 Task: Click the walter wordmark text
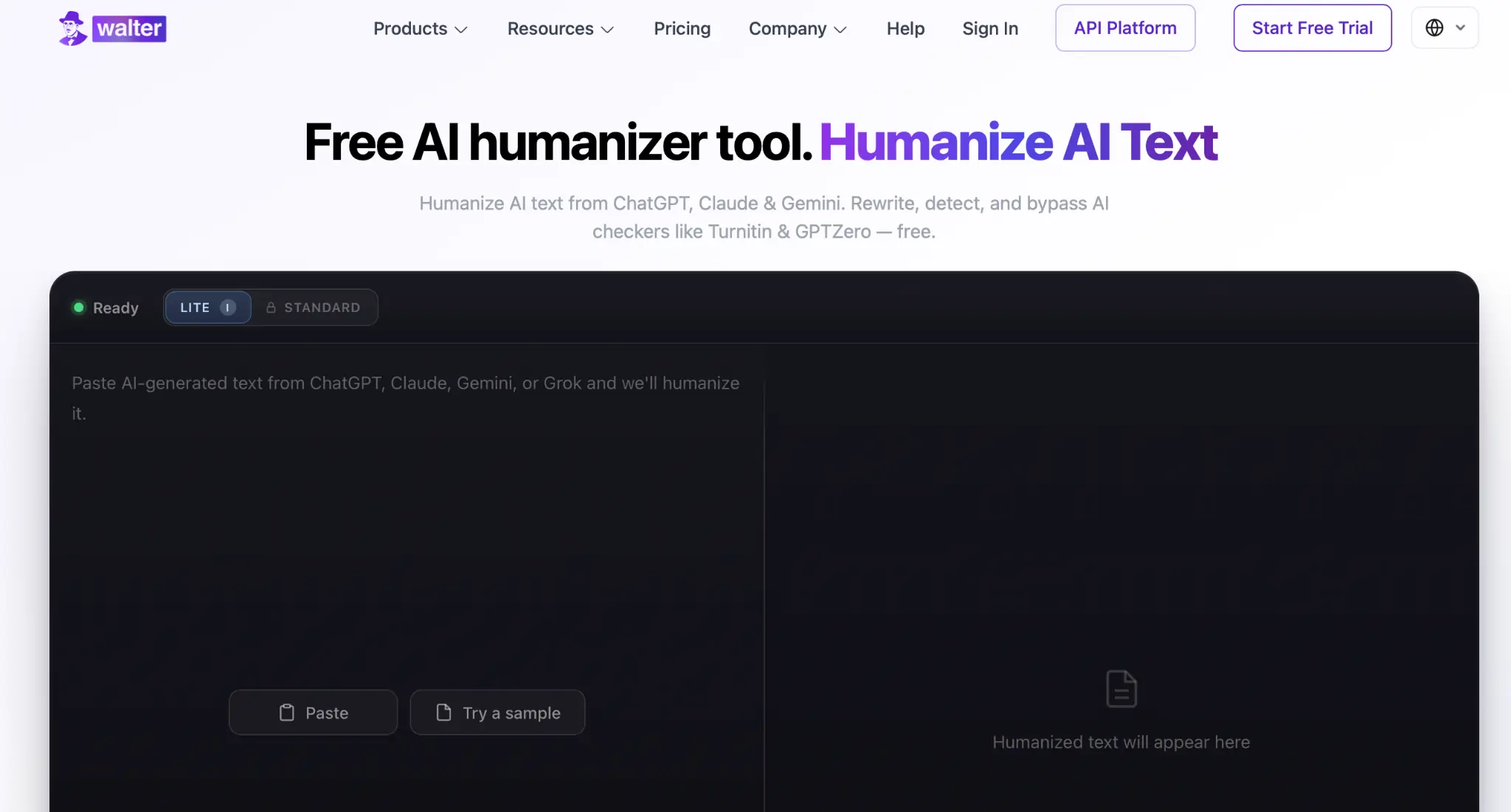(x=129, y=29)
